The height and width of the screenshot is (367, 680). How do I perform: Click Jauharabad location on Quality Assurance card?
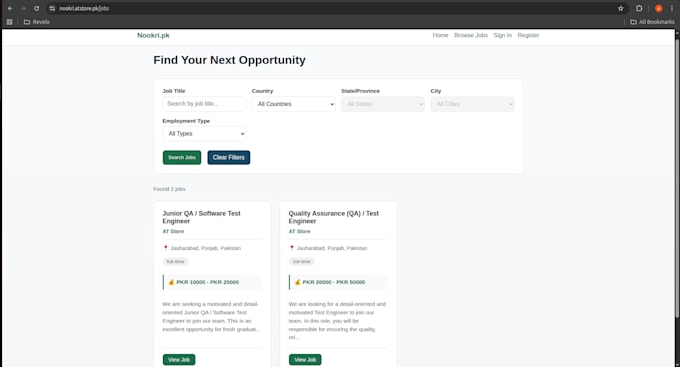(331, 248)
